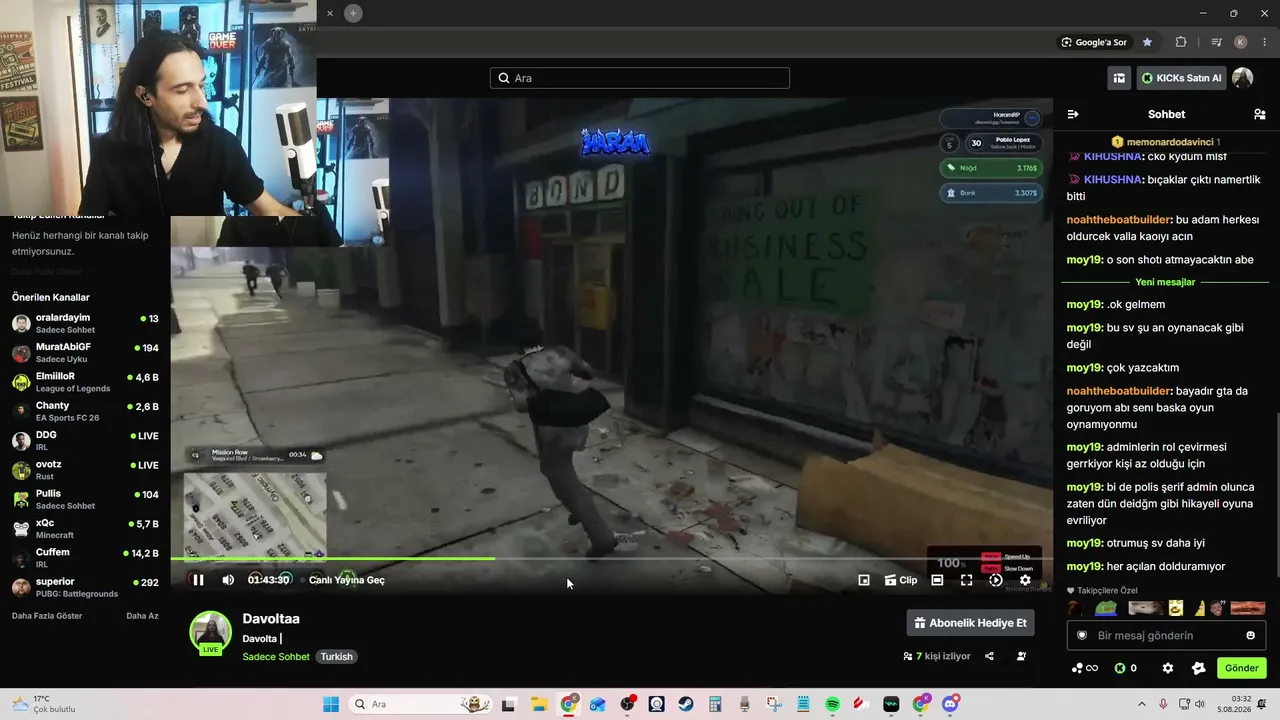The height and width of the screenshot is (720, 1280).
Task: Open mini player picture-in-picture icon
Action: (x=864, y=580)
